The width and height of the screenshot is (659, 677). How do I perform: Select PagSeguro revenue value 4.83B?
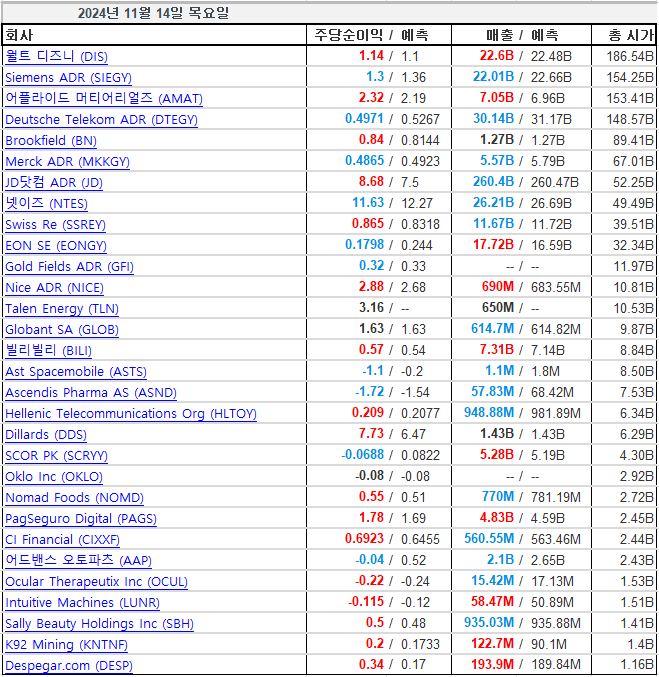pyautogui.click(x=497, y=518)
